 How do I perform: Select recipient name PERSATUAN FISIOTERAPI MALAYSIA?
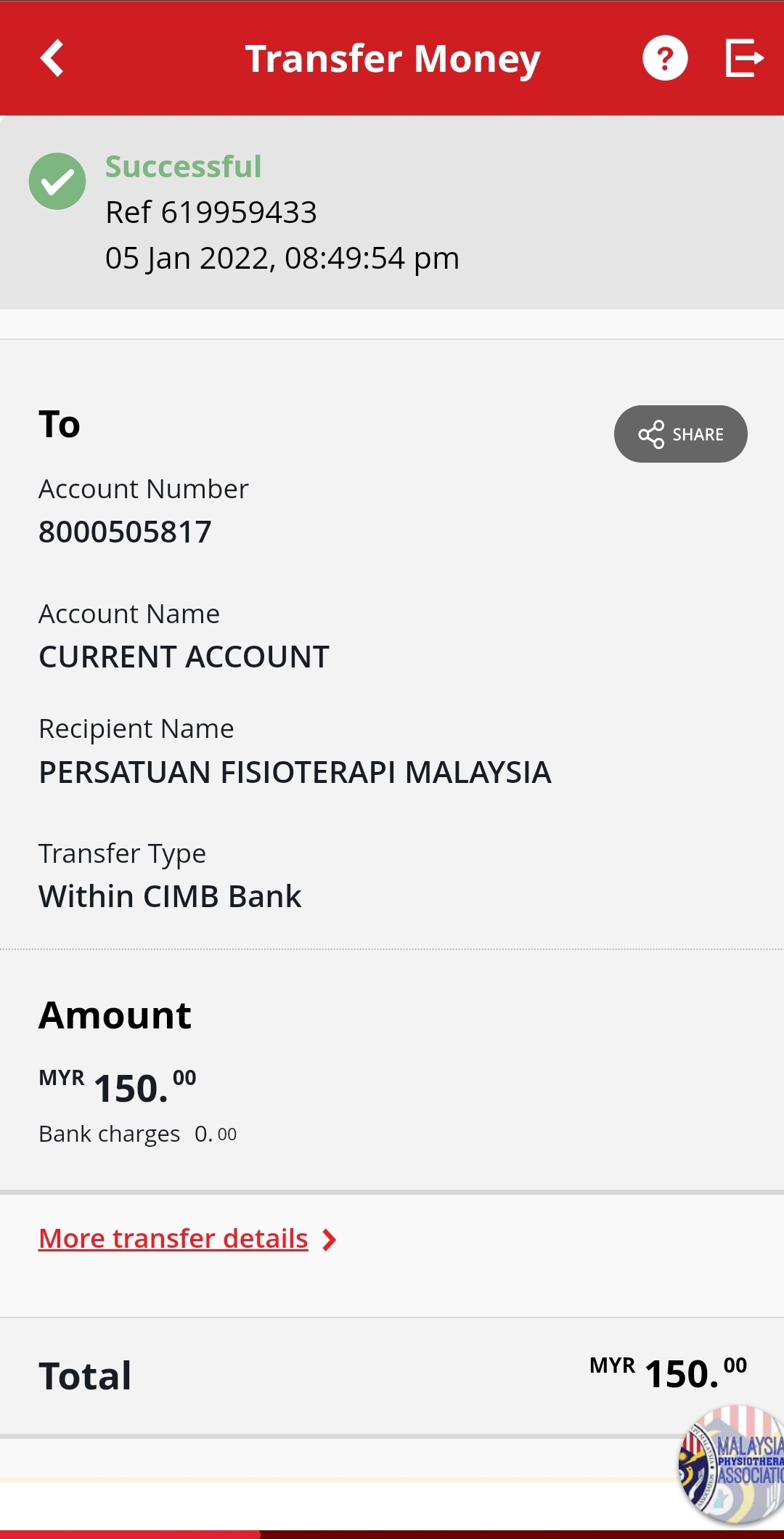tap(295, 772)
